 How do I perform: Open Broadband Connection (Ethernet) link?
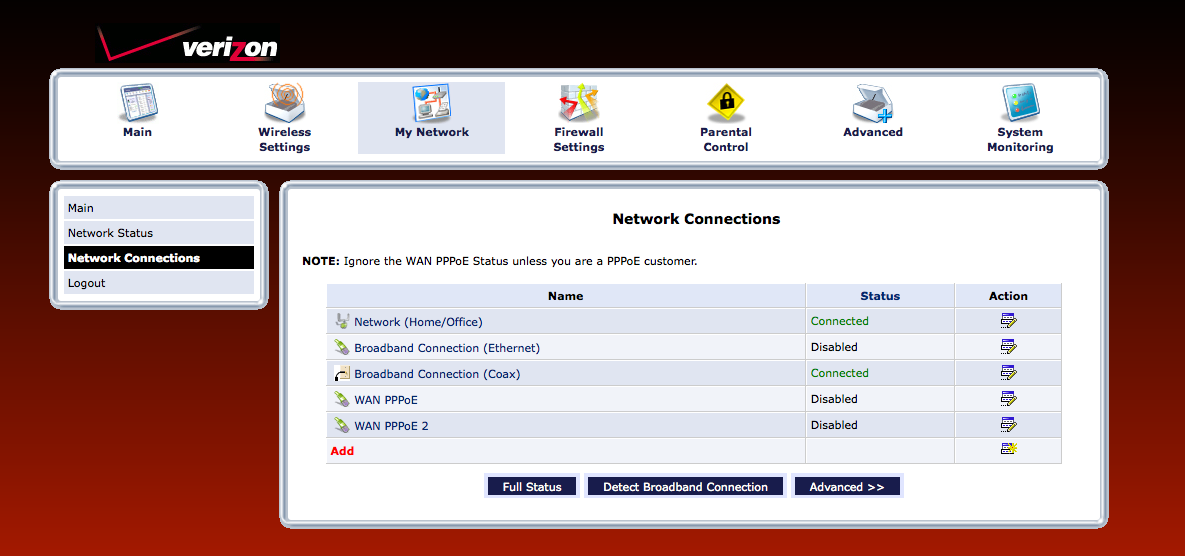coord(447,348)
